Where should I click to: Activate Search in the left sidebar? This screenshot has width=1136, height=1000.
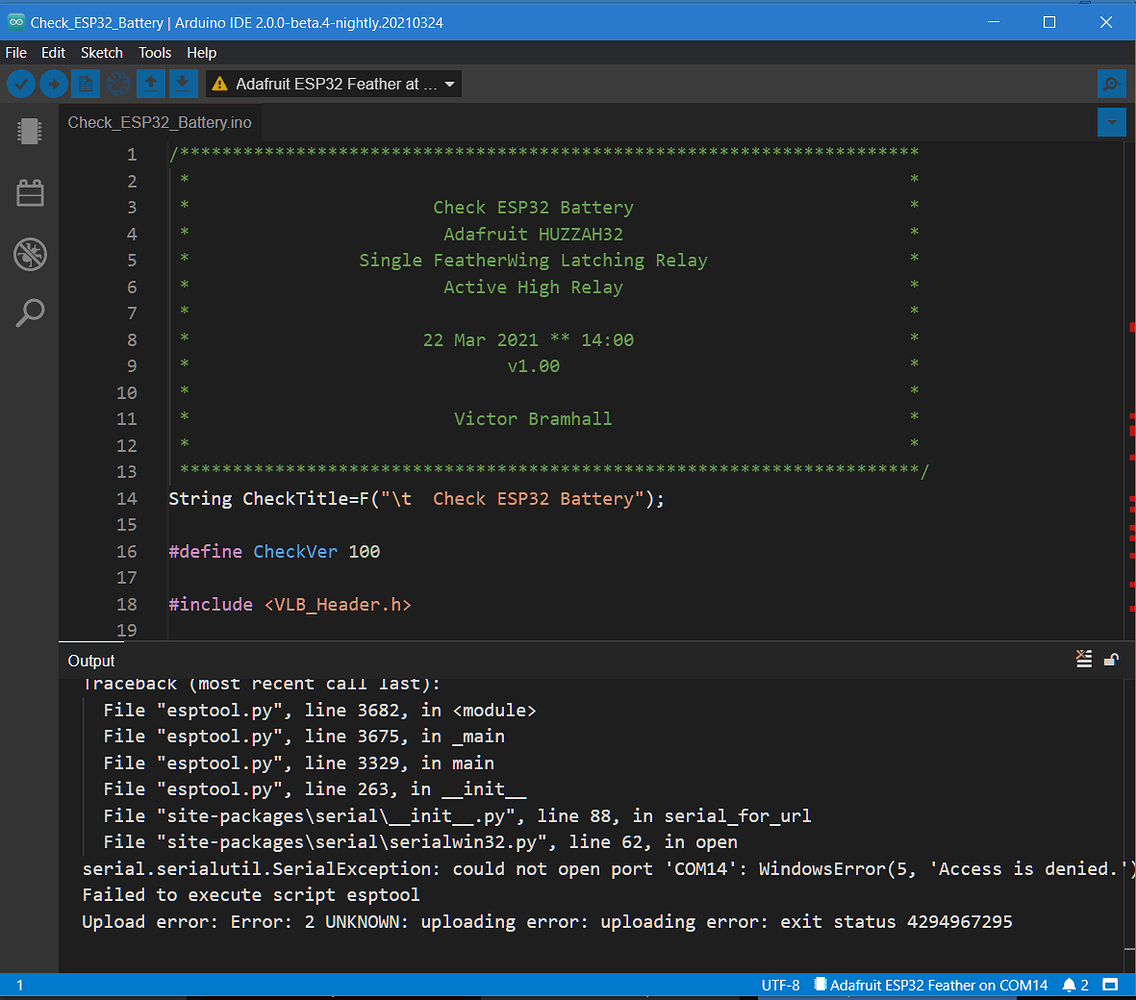coord(29,313)
